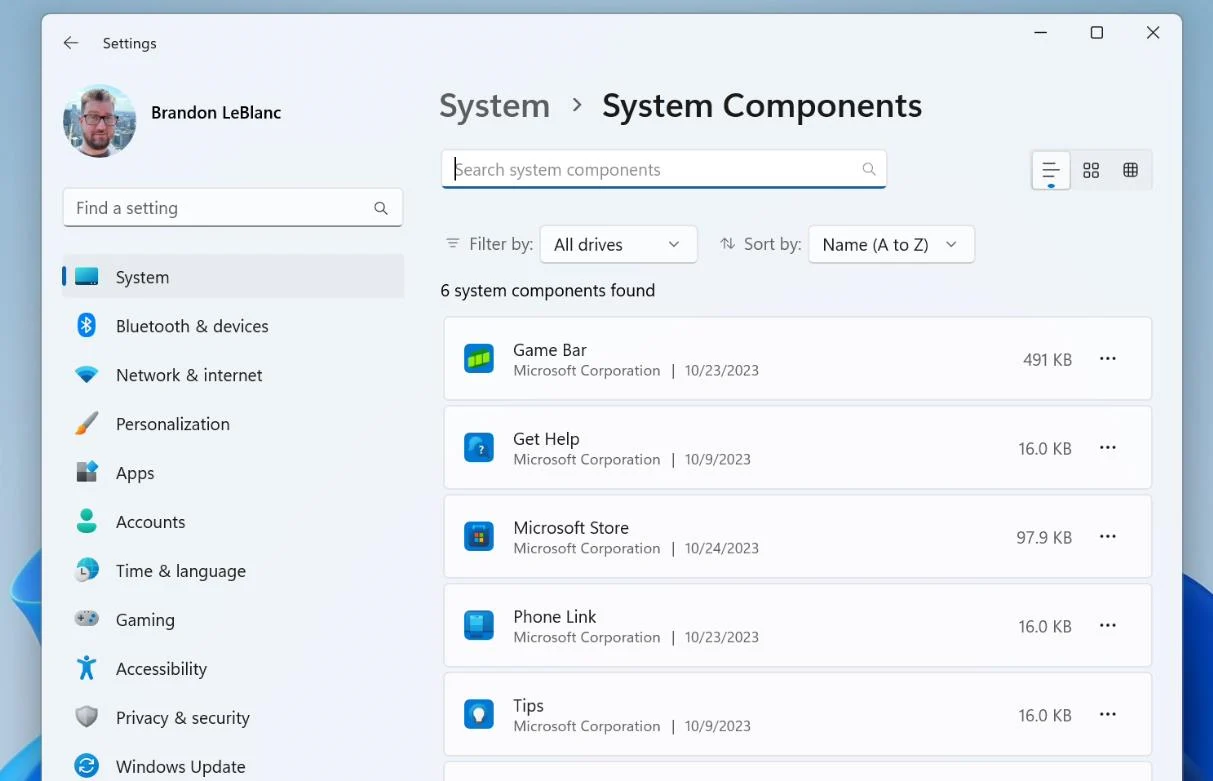Viewport: 1213px width, 781px height.
Task: Click the Brandon LeBlanc account name
Action: (x=216, y=113)
